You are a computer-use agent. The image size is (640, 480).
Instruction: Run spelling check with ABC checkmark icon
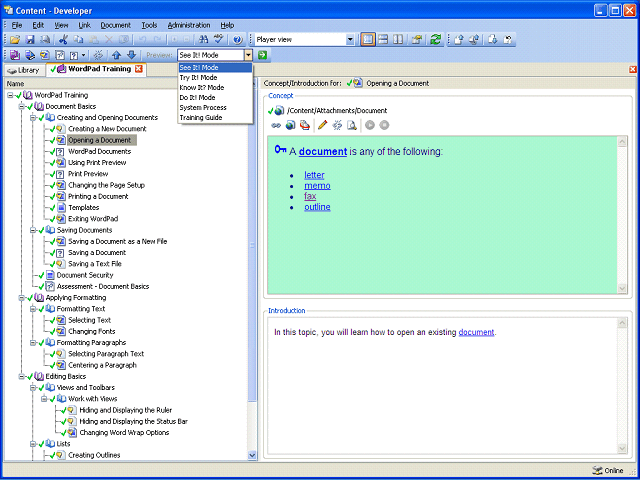[x=219, y=40]
